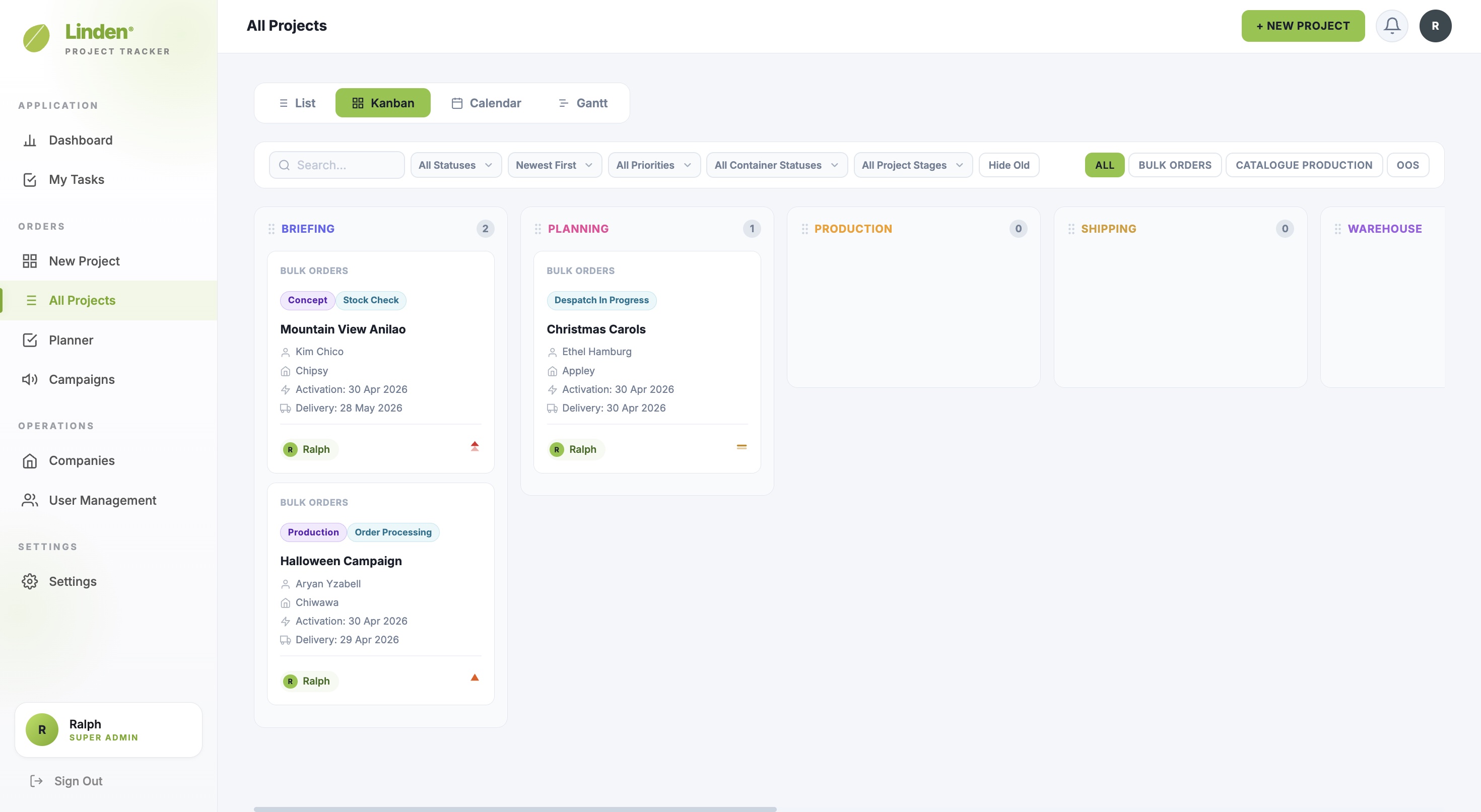
Task: Click 'Delivery: 28 May 2026' text
Action: (x=349, y=409)
